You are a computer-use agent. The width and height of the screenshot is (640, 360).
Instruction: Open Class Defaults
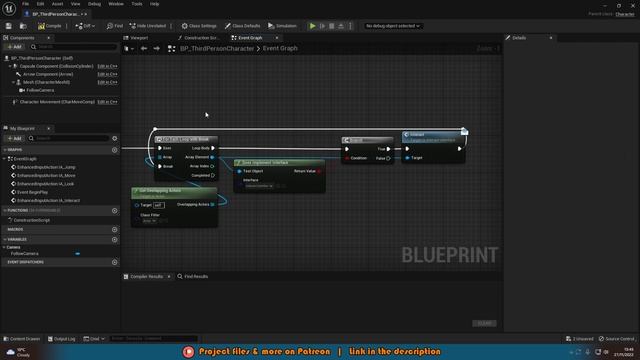pyautogui.click(x=242, y=26)
